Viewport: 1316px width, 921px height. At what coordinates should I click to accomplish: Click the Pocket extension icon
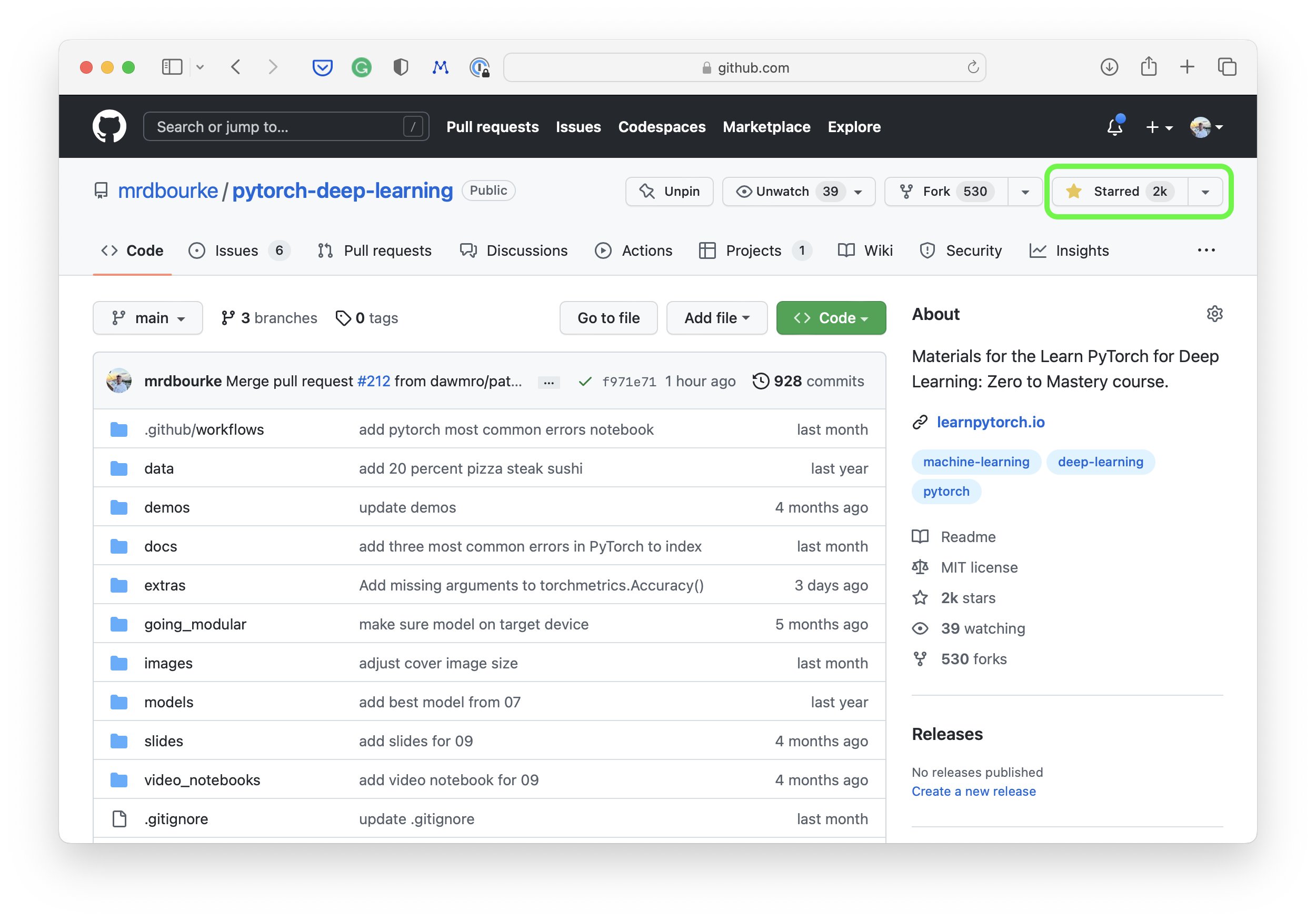click(x=322, y=68)
